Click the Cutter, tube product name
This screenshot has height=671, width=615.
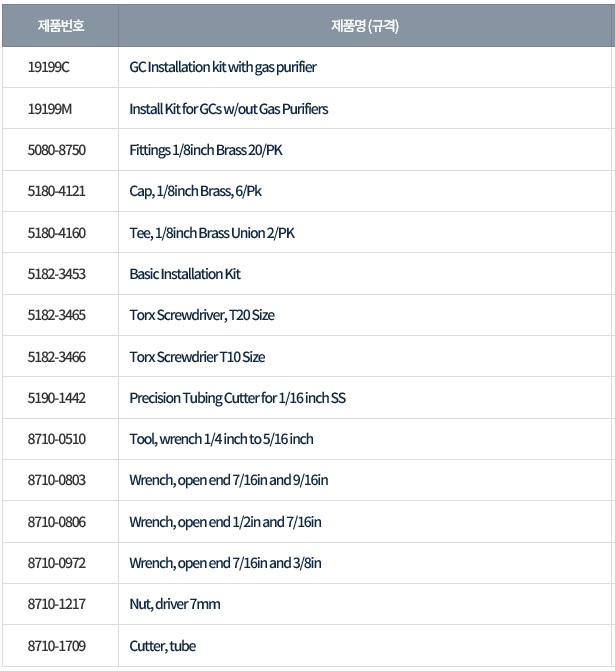click(x=163, y=646)
